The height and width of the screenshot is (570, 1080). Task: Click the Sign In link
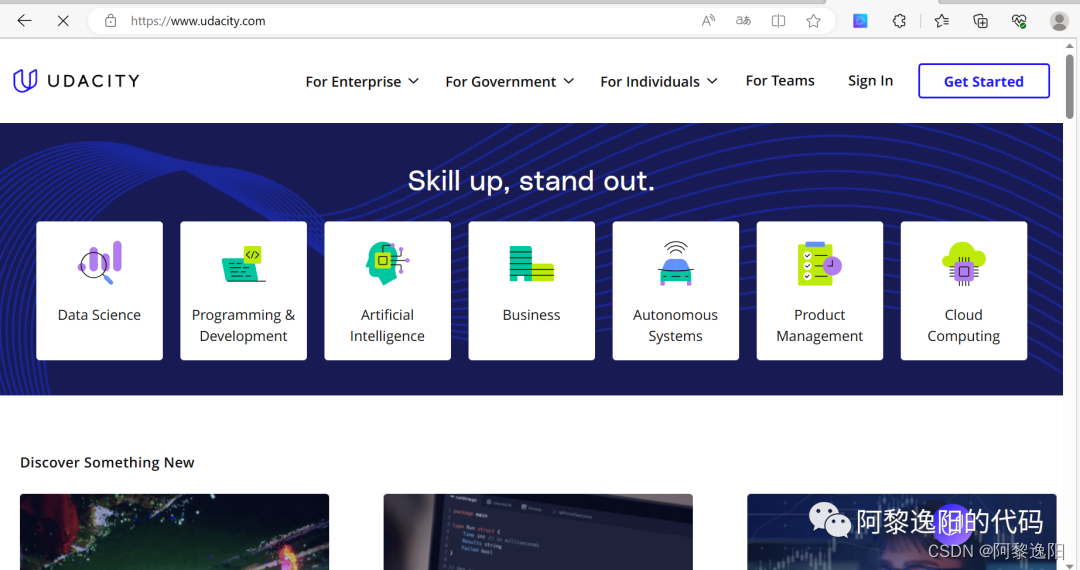point(870,81)
